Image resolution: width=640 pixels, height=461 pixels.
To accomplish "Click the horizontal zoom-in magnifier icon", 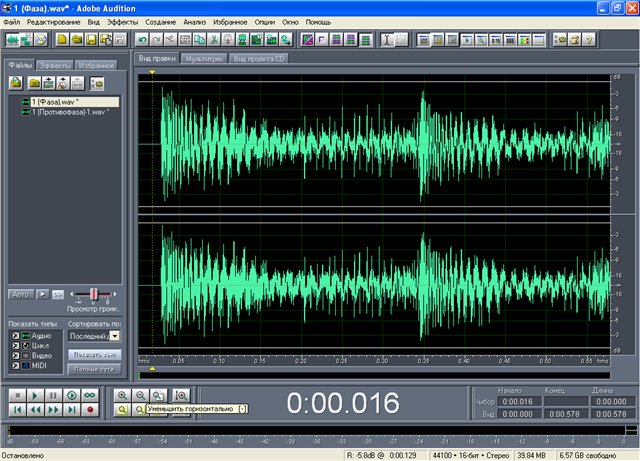I will pos(122,395).
